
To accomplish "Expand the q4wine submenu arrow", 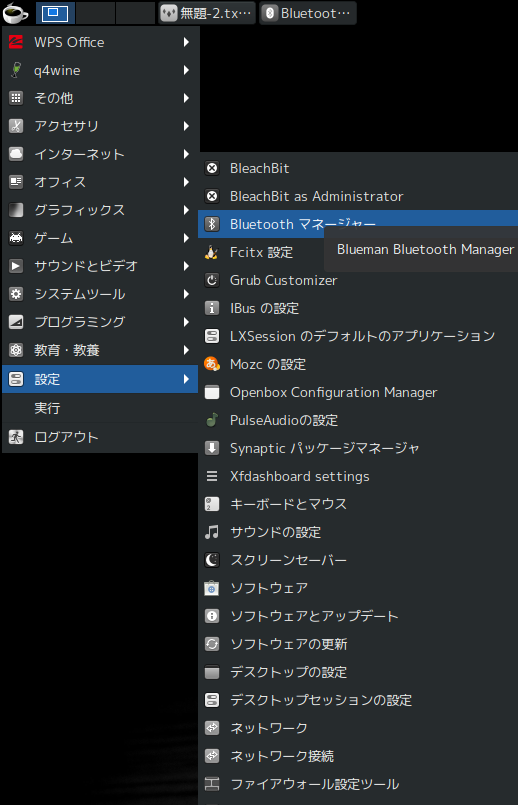I will point(186,70).
